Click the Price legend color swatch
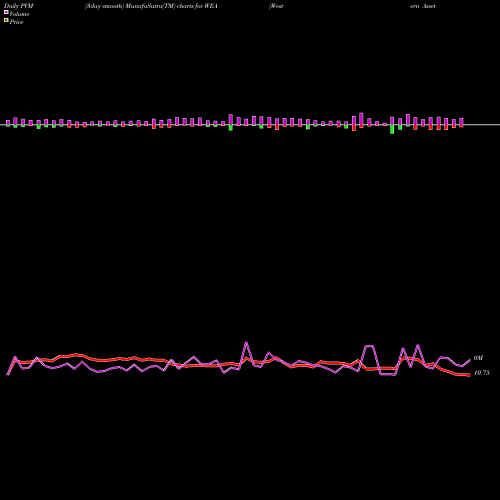The width and height of the screenshot is (500, 500). [x=6, y=20]
